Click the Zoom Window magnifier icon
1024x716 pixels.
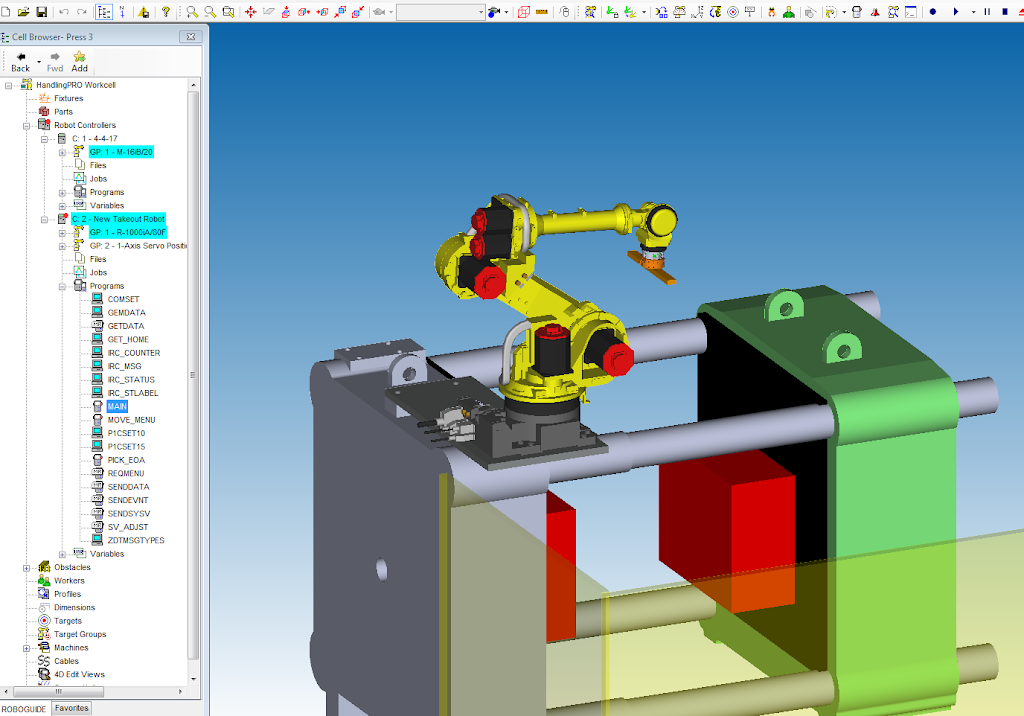pyautogui.click(x=229, y=12)
